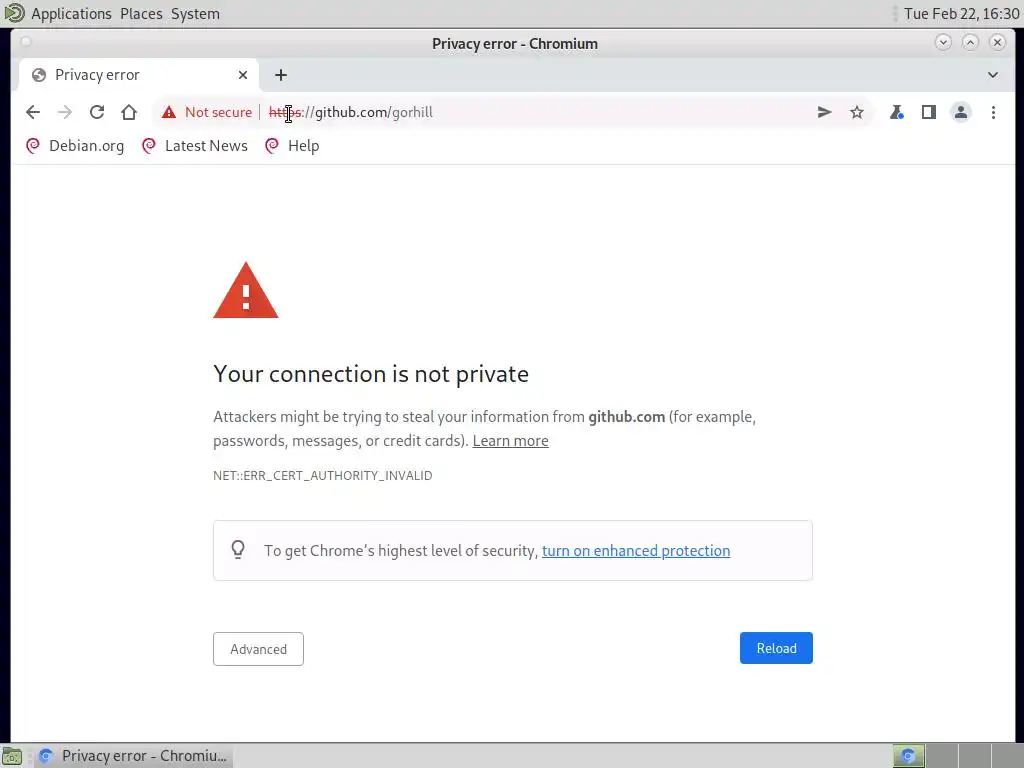1024x768 pixels.
Task: Open a new tab with plus button
Action: (x=281, y=75)
